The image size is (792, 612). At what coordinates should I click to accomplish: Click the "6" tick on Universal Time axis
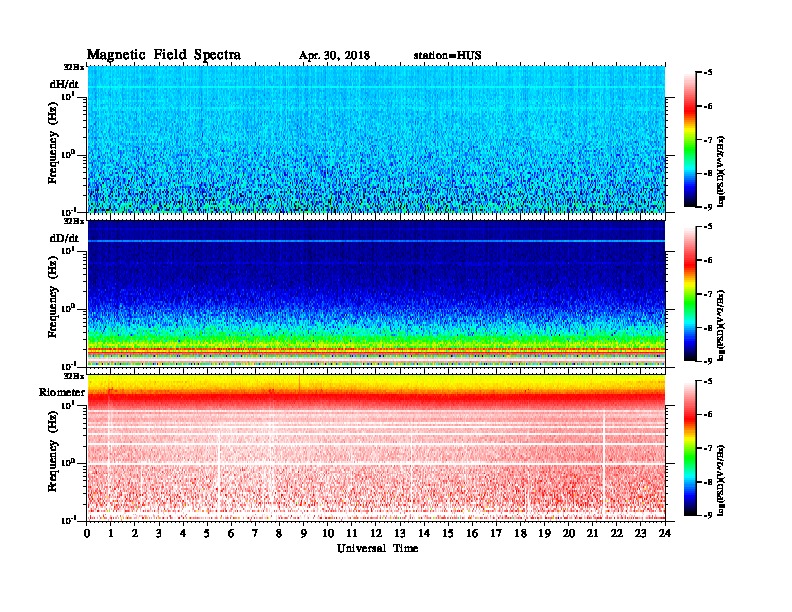231,534
